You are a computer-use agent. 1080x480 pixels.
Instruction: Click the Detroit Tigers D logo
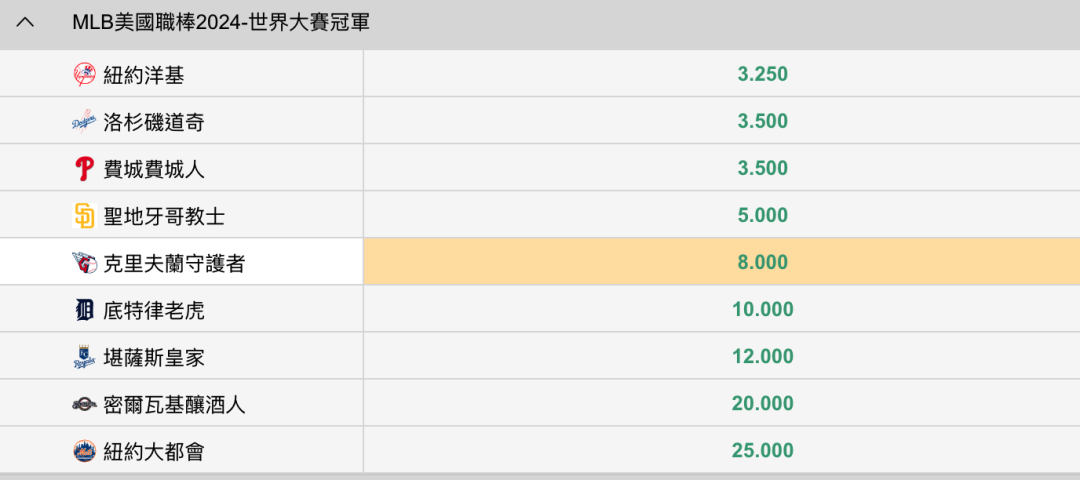(x=84, y=310)
